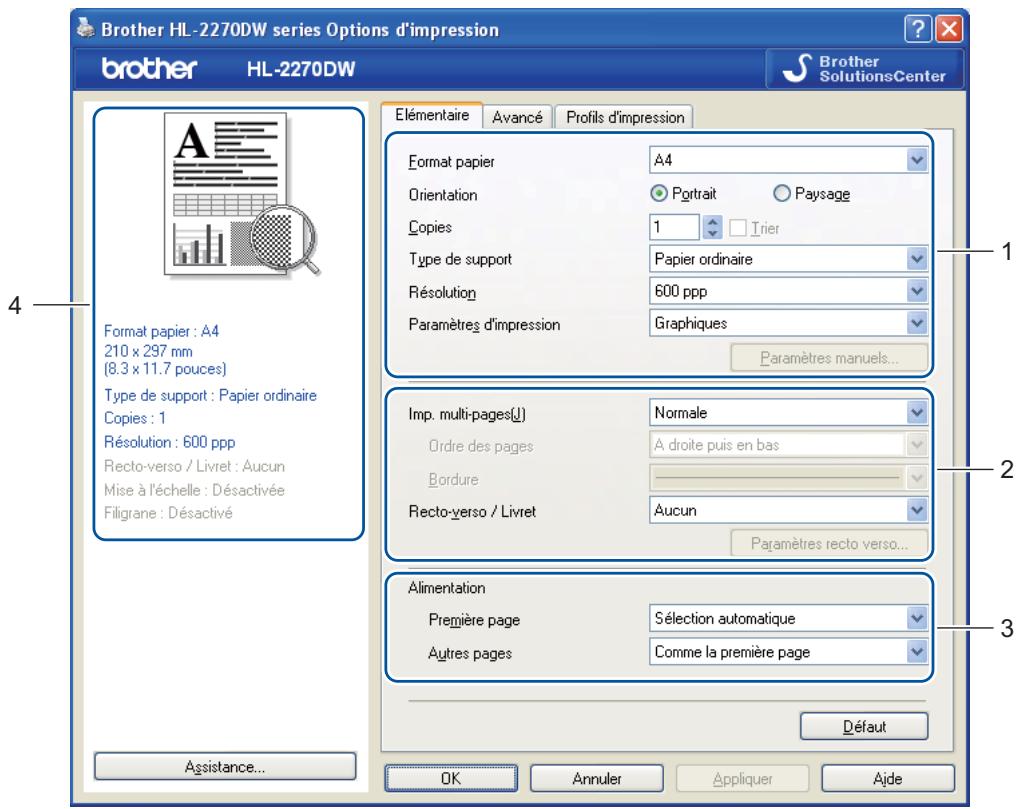
Task: Open the Bordure dropdown
Action: [x=788, y=479]
